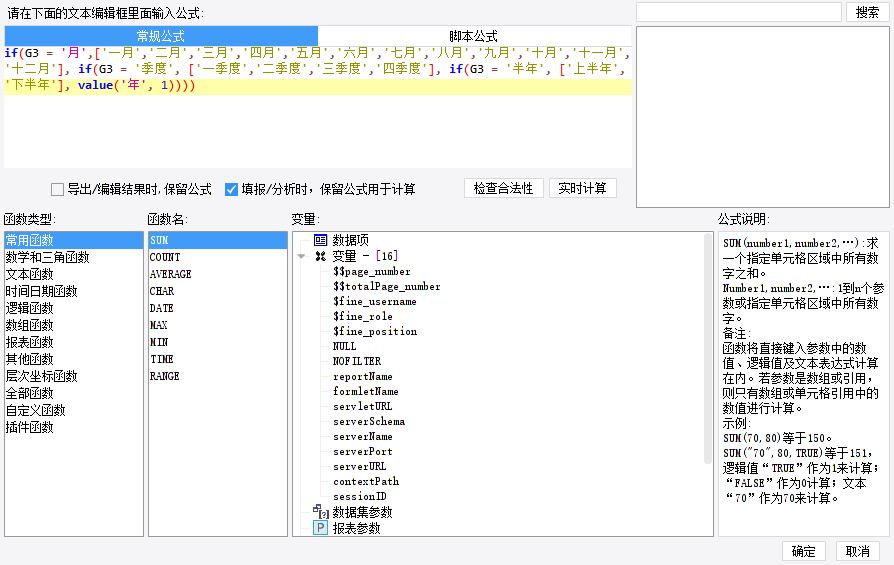This screenshot has width=894, height=565.
Task: Select the reportName variable
Action: click(363, 376)
